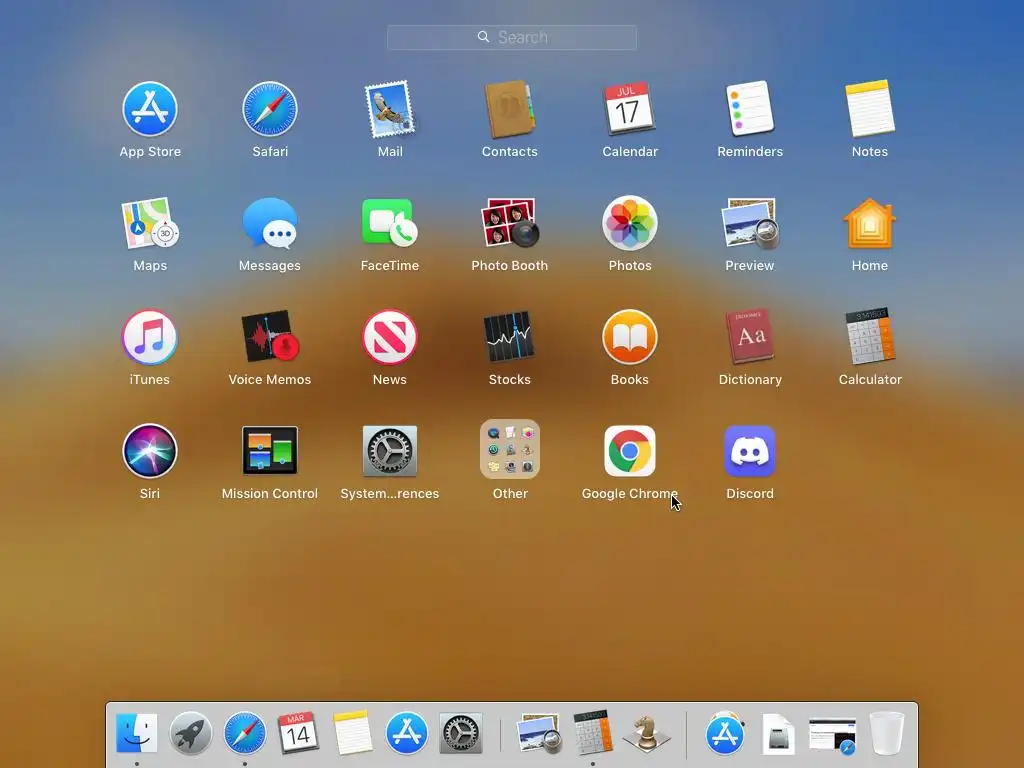1024x768 pixels.
Task: Launch Calendar showing JUL 17
Action: click(x=630, y=109)
